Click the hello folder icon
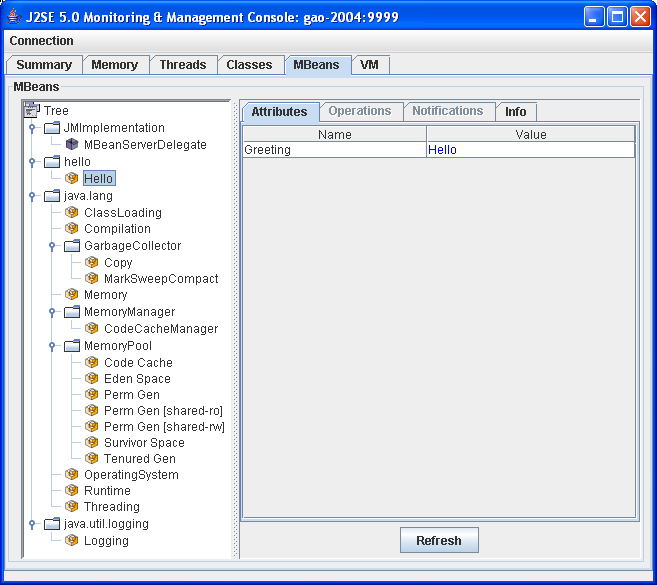The height and width of the screenshot is (585, 657). pos(52,162)
